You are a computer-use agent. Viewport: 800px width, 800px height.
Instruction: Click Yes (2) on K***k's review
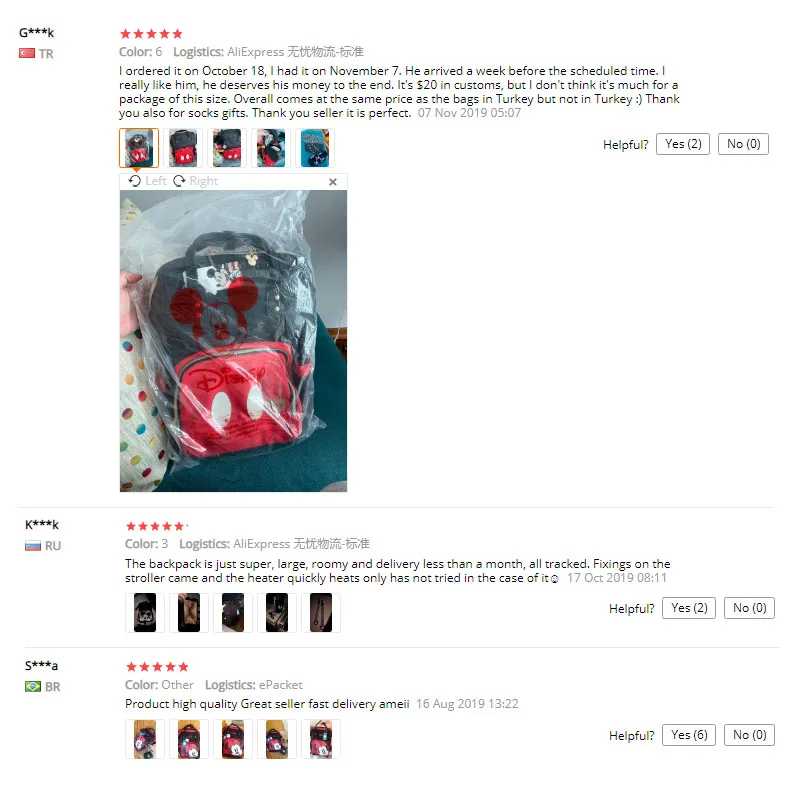coord(689,608)
